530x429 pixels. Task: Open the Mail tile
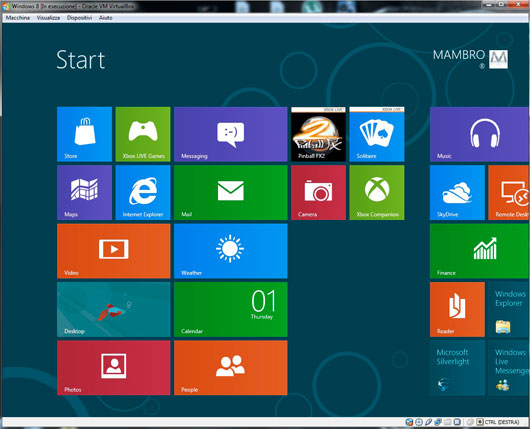231,192
